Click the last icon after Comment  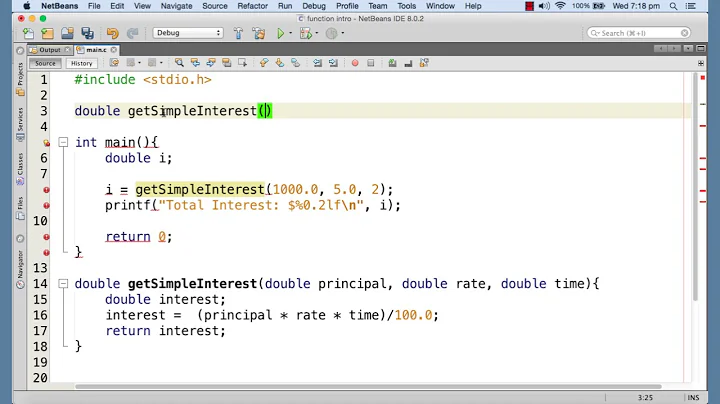pyautogui.click(x=424, y=63)
